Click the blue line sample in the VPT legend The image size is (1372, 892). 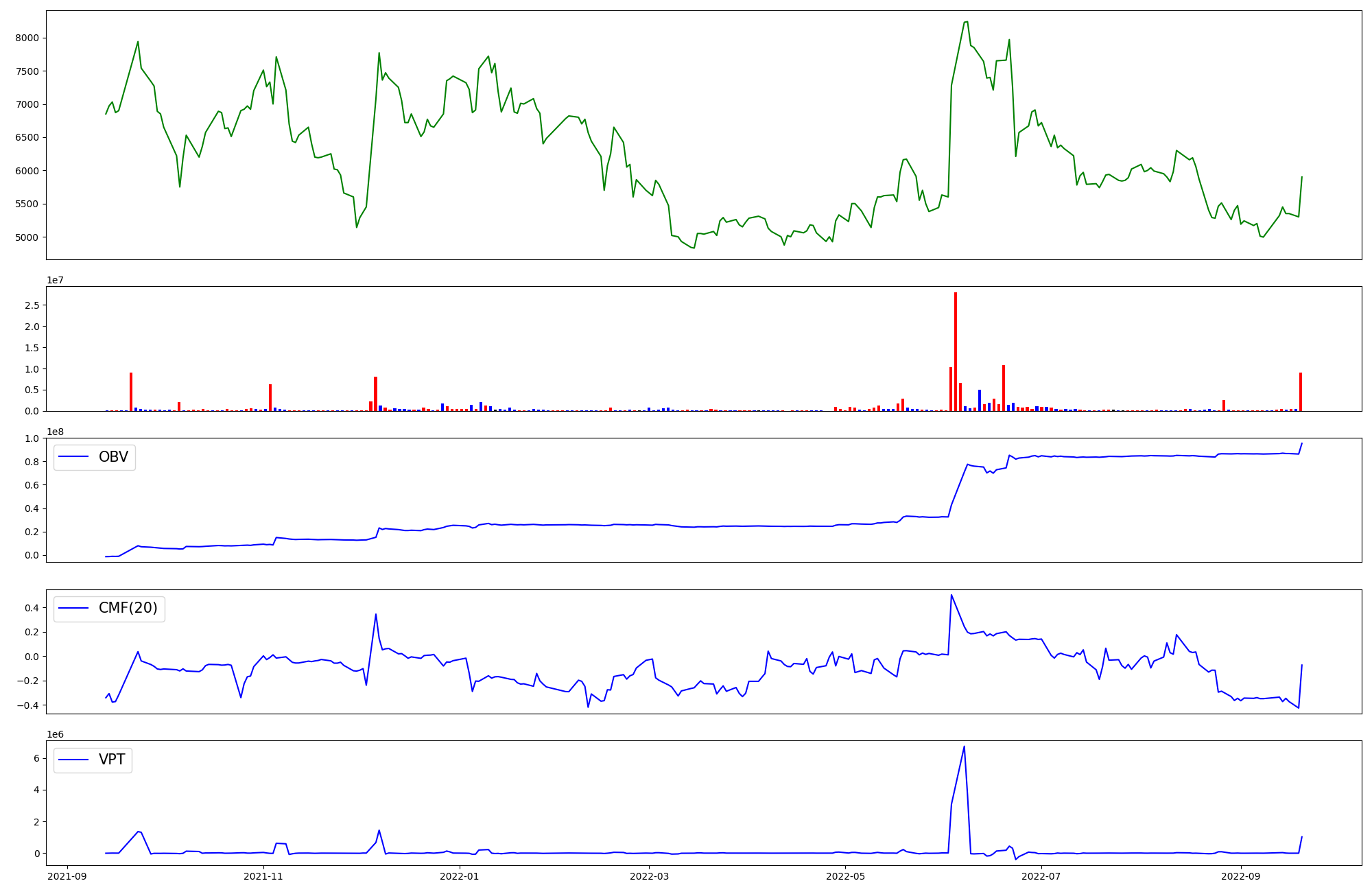pos(74,760)
